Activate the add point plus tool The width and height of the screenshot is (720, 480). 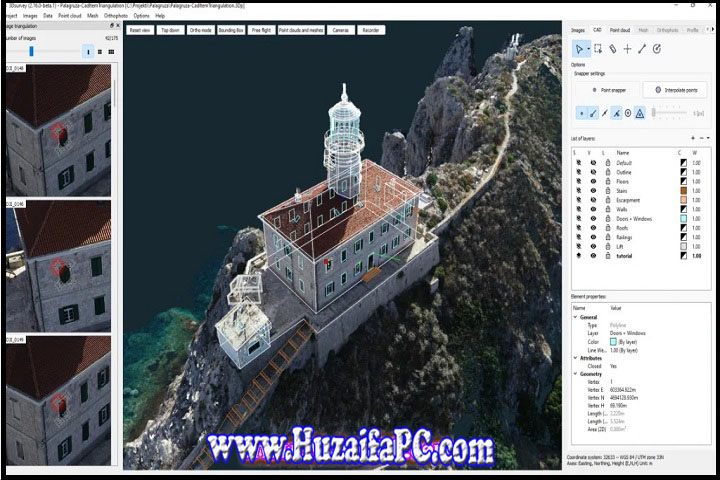tap(627, 49)
